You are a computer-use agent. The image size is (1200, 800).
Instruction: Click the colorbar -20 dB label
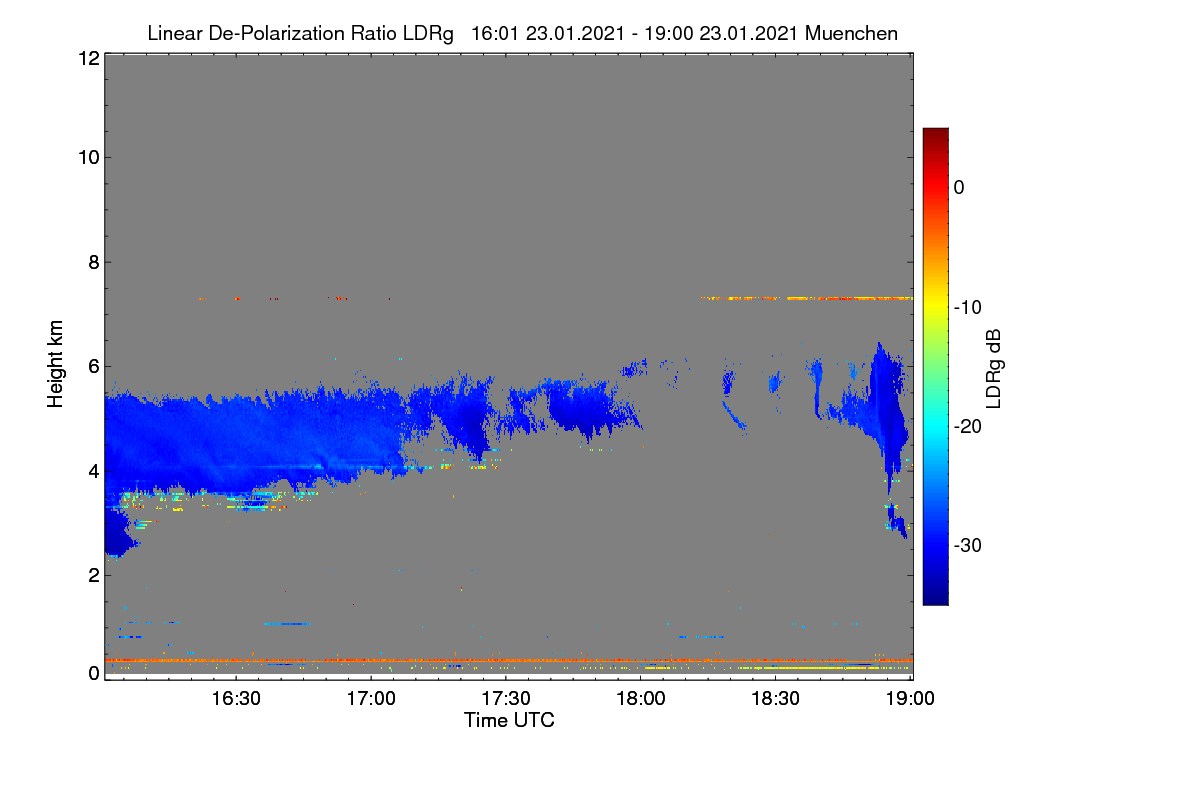(x=966, y=426)
